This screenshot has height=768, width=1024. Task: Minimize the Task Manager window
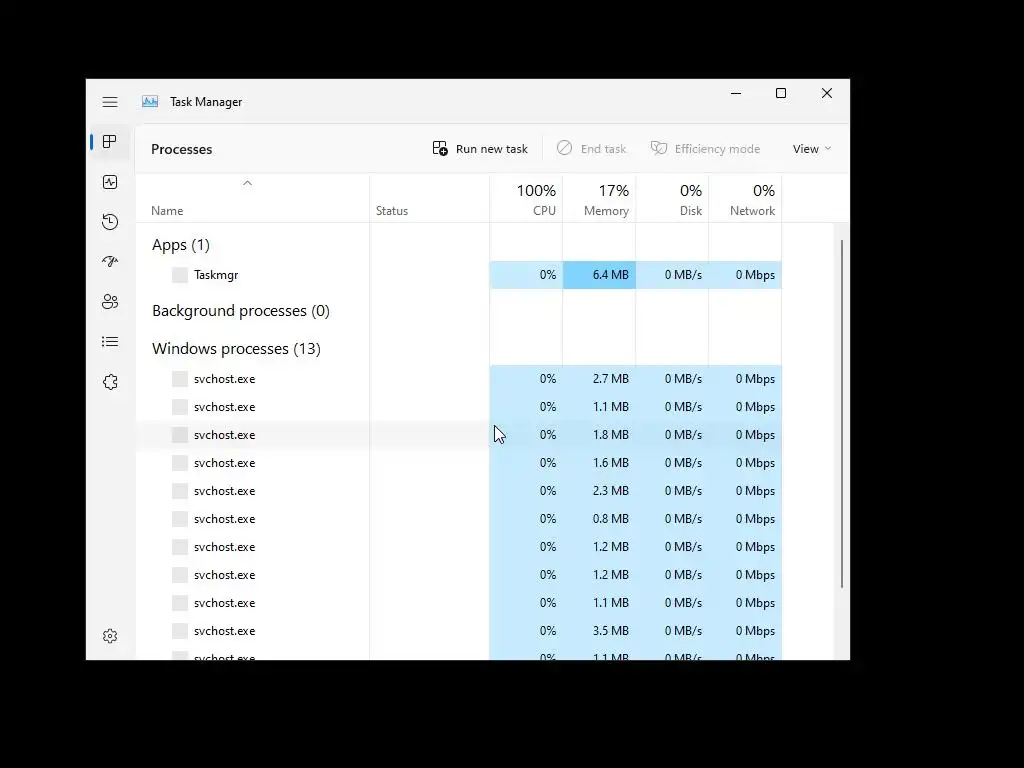tap(736, 93)
